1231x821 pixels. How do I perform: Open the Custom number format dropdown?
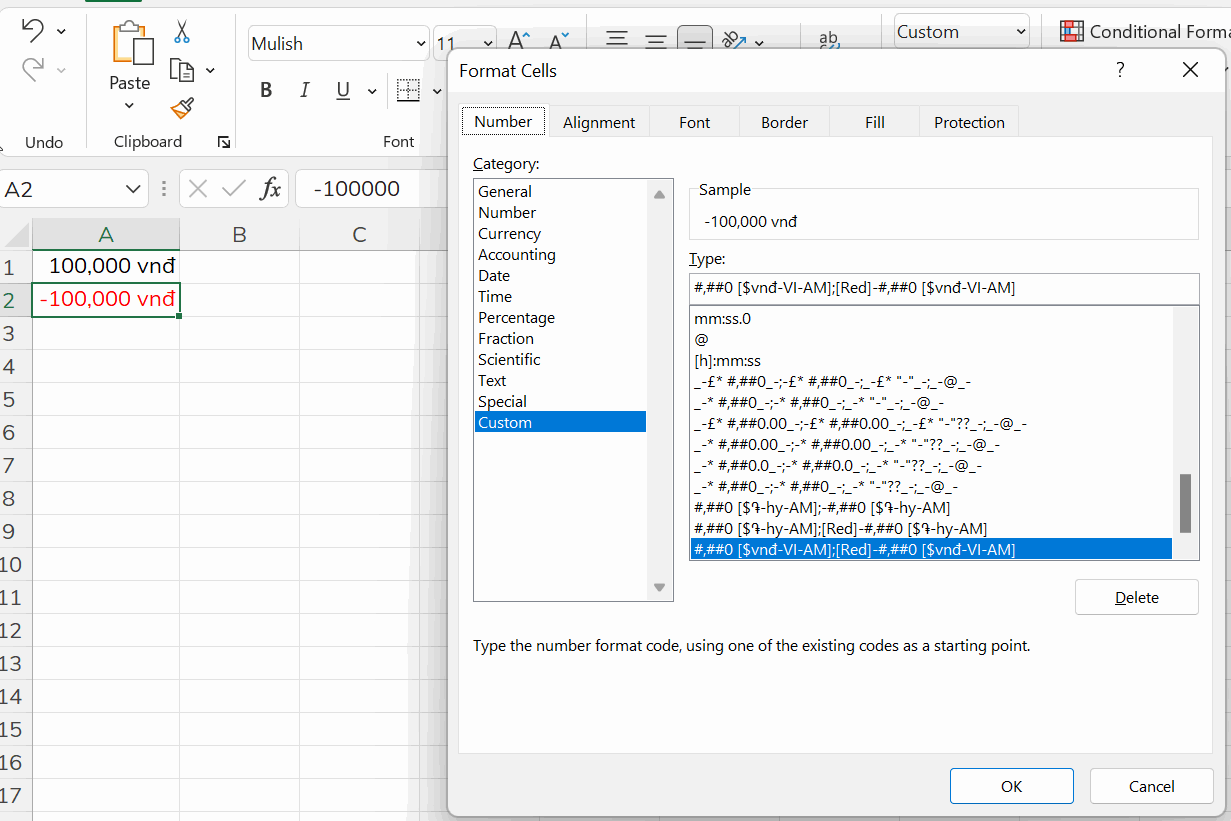coord(1020,32)
